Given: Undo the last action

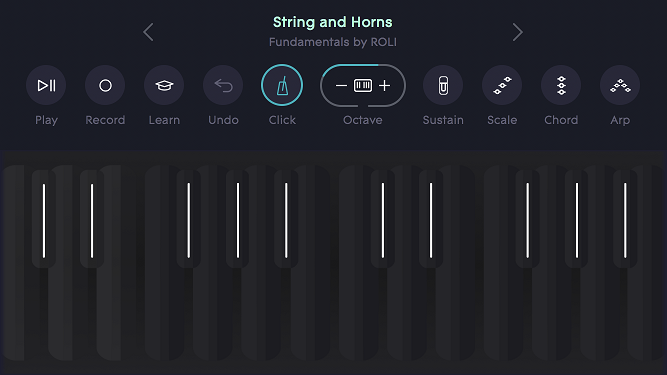Looking at the screenshot, I should point(223,85).
